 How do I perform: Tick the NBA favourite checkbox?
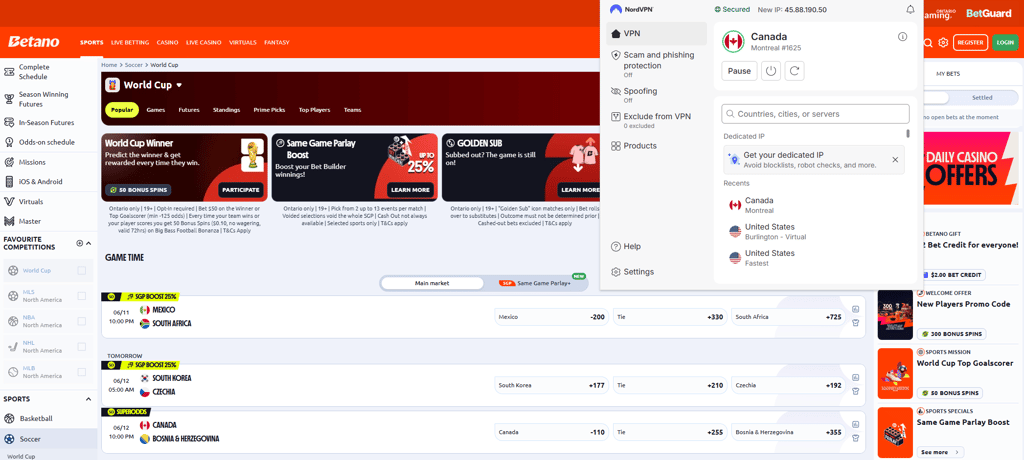point(82,321)
